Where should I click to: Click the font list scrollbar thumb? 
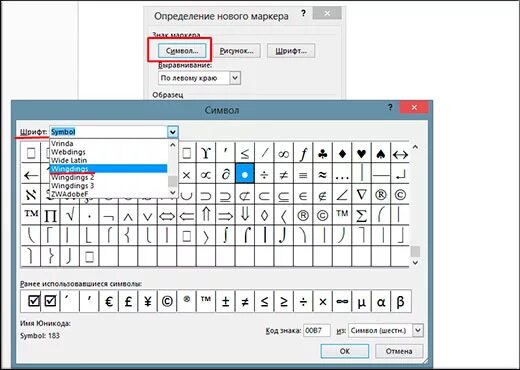(x=172, y=181)
